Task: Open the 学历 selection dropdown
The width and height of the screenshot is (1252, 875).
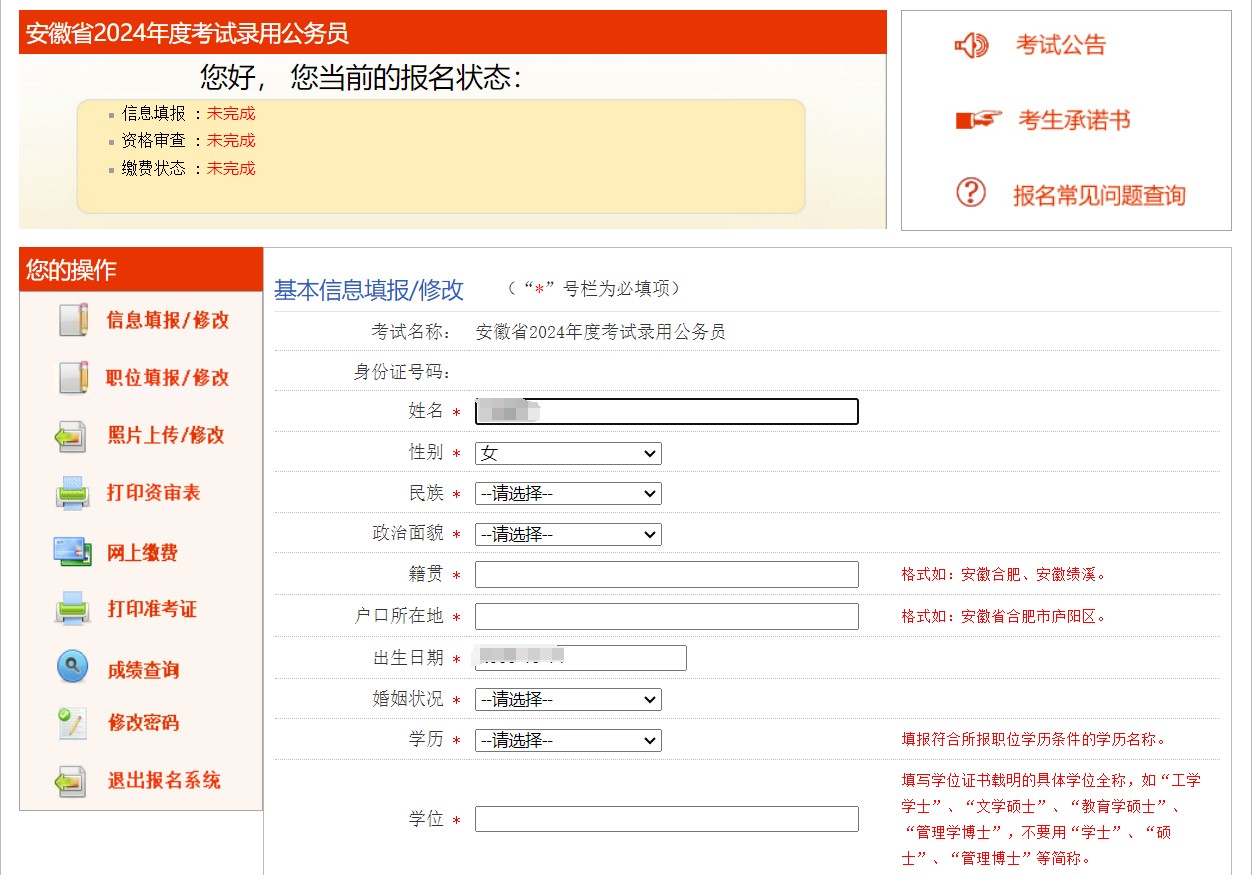Action: point(567,741)
